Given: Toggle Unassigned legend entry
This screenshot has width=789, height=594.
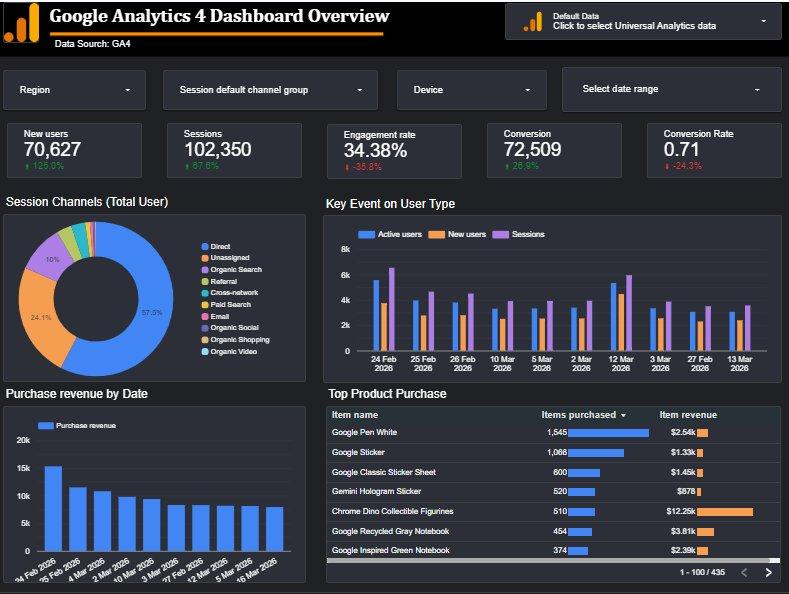Looking at the screenshot, I should (x=225, y=258).
